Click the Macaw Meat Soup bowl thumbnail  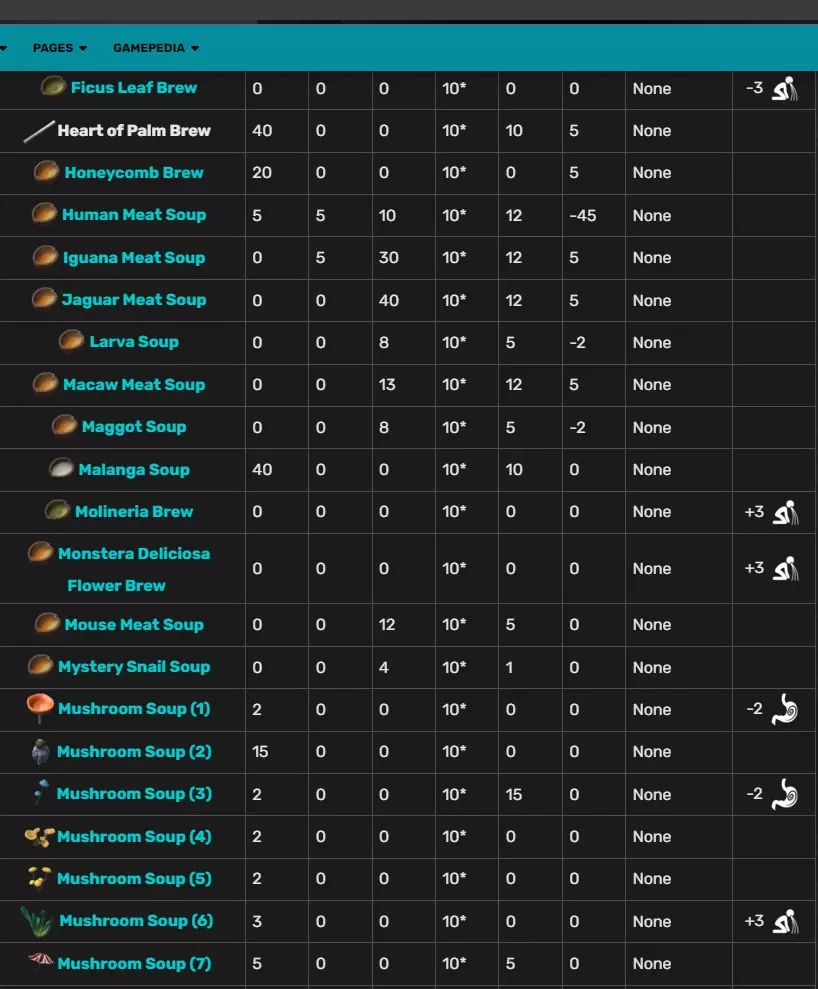[45, 384]
